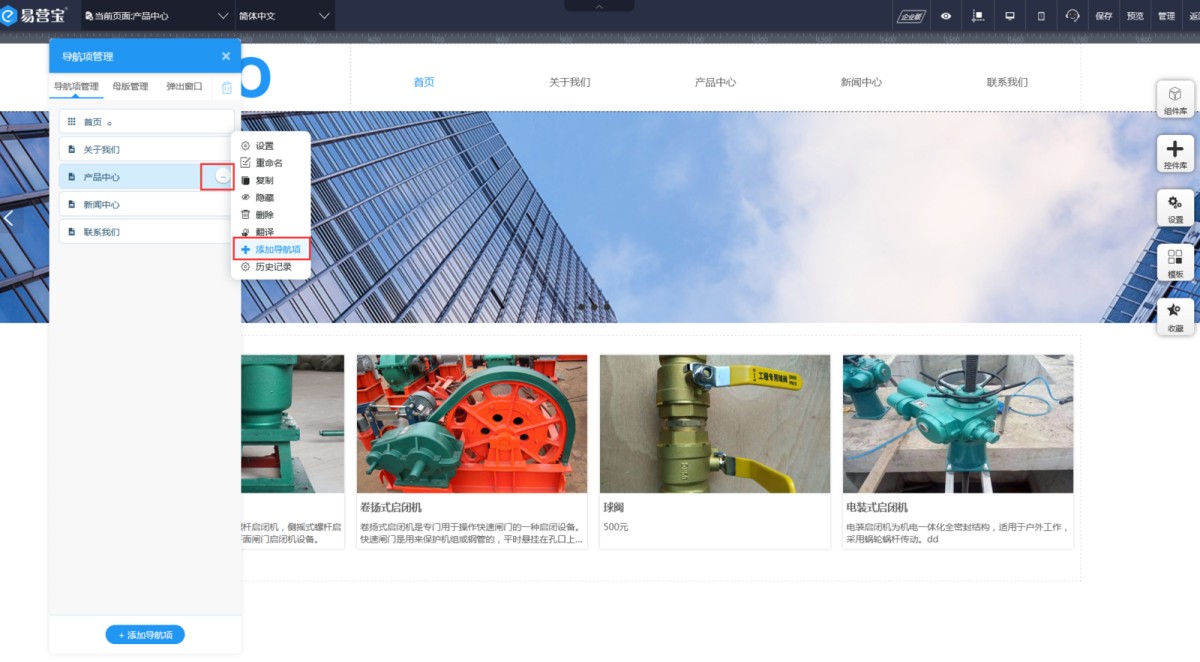Open the 简体中文 language dropdown
Viewport: 1200px width, 662px height.
(285, 16)
